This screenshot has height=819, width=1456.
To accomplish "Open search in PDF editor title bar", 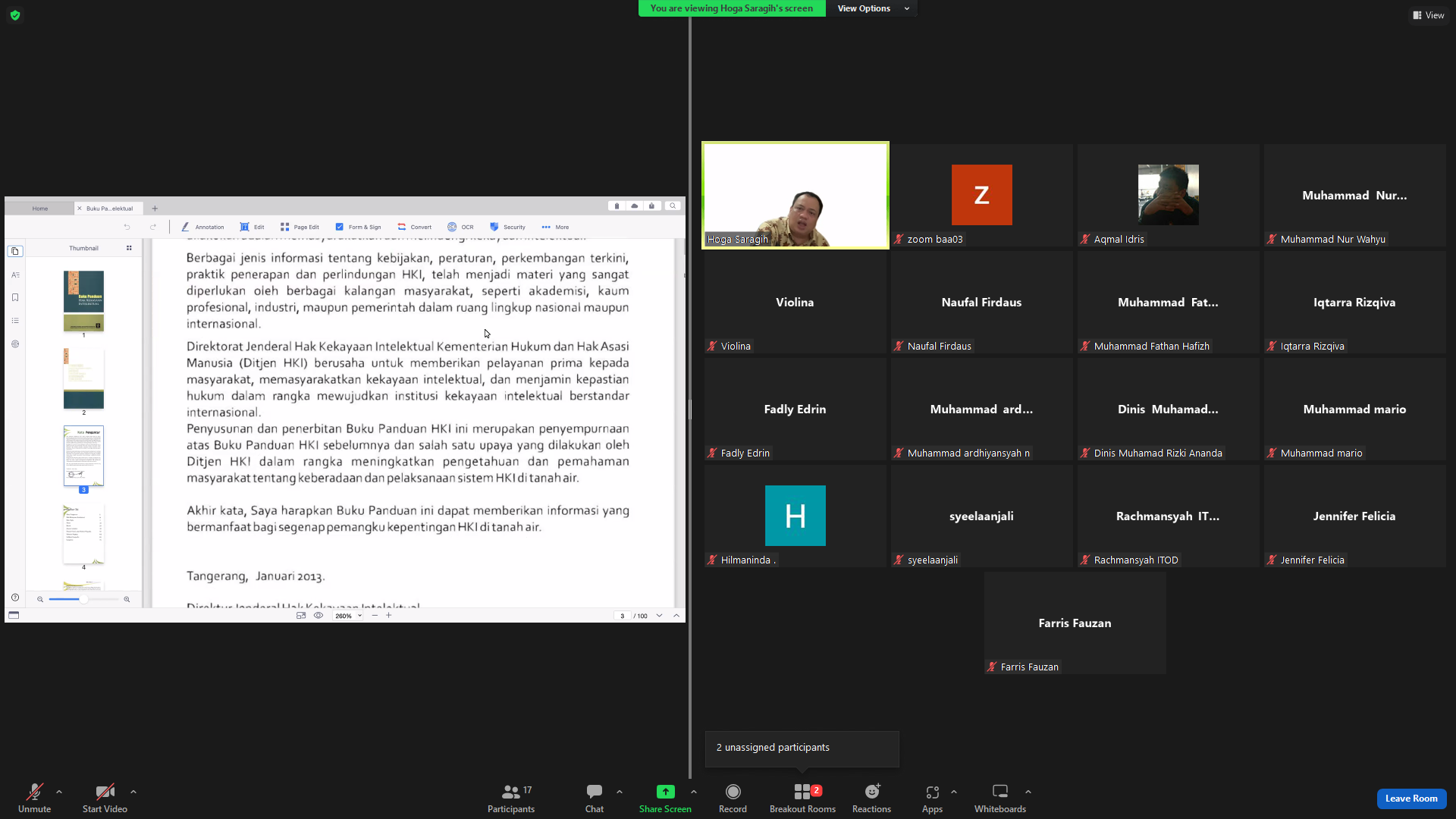I will tap(672, 206).
